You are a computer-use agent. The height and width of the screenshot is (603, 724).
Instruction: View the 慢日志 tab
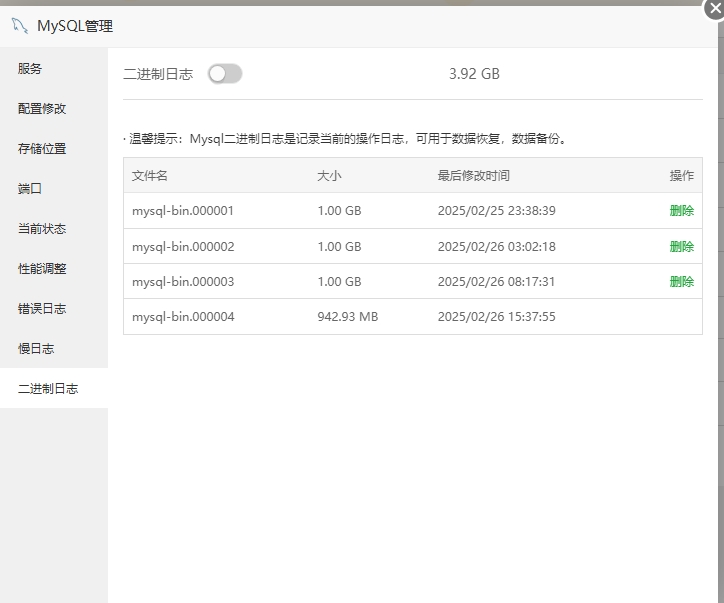[x=54, y=349]
